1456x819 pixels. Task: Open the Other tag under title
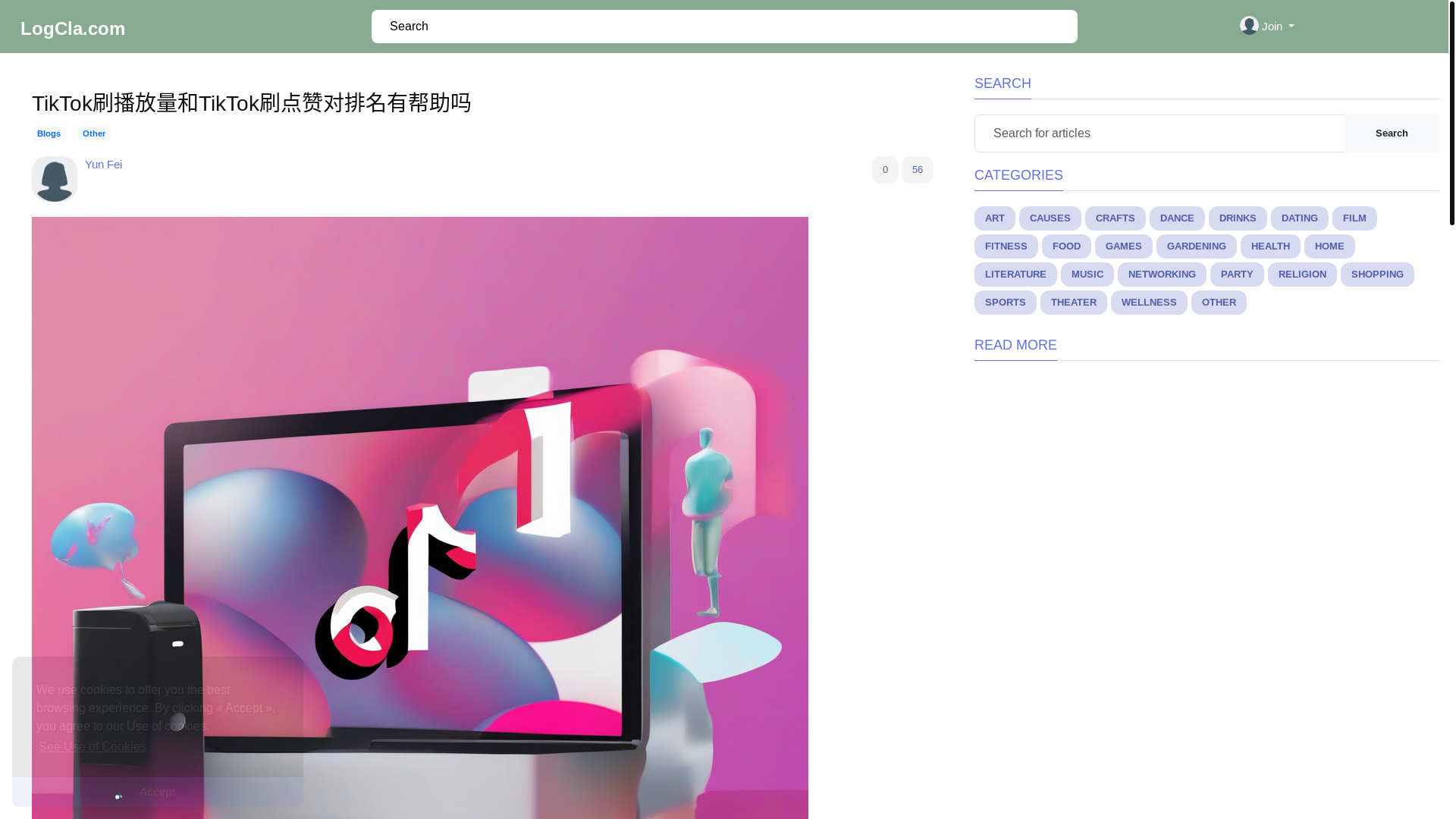94,133
